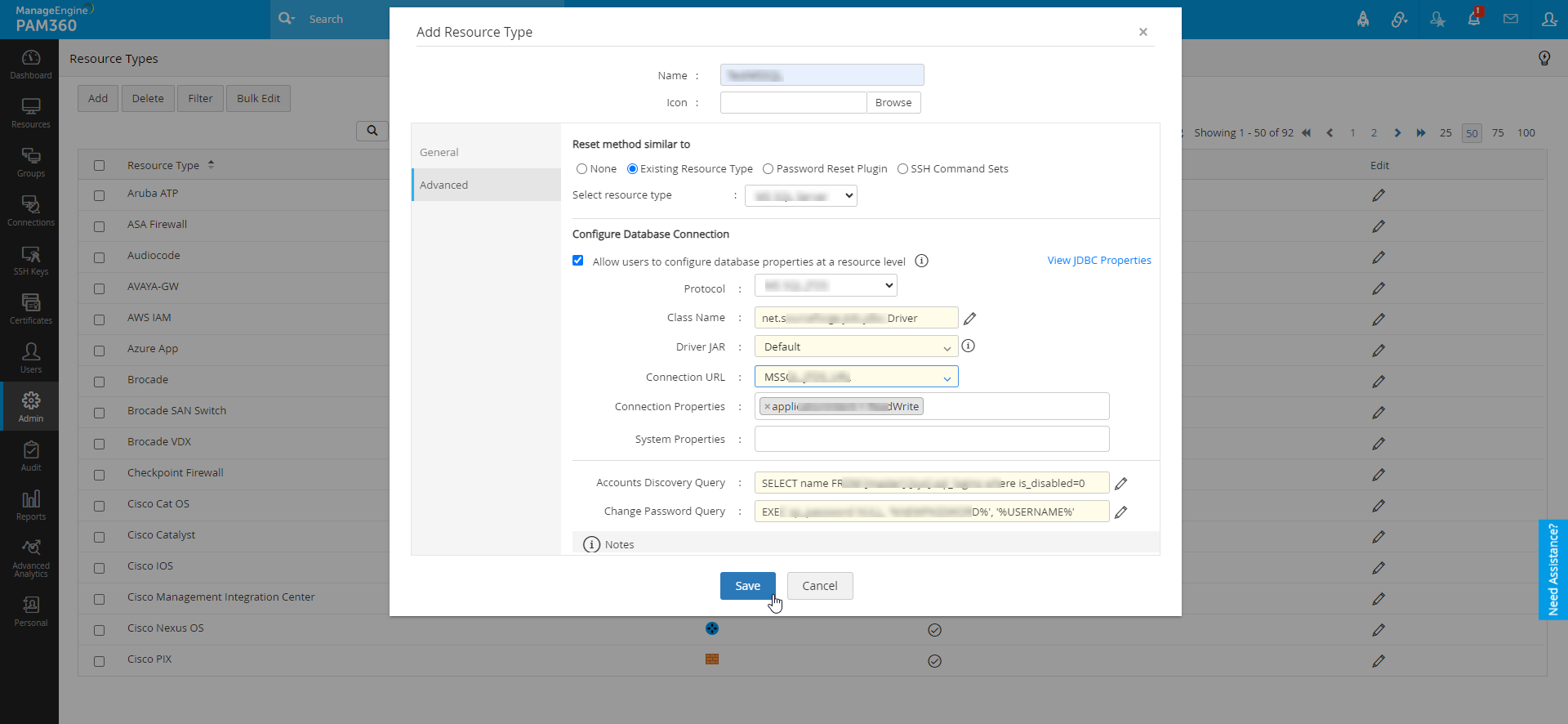Expand the Protocol dropdown
Screen dimensions: 1568x724
826,286
